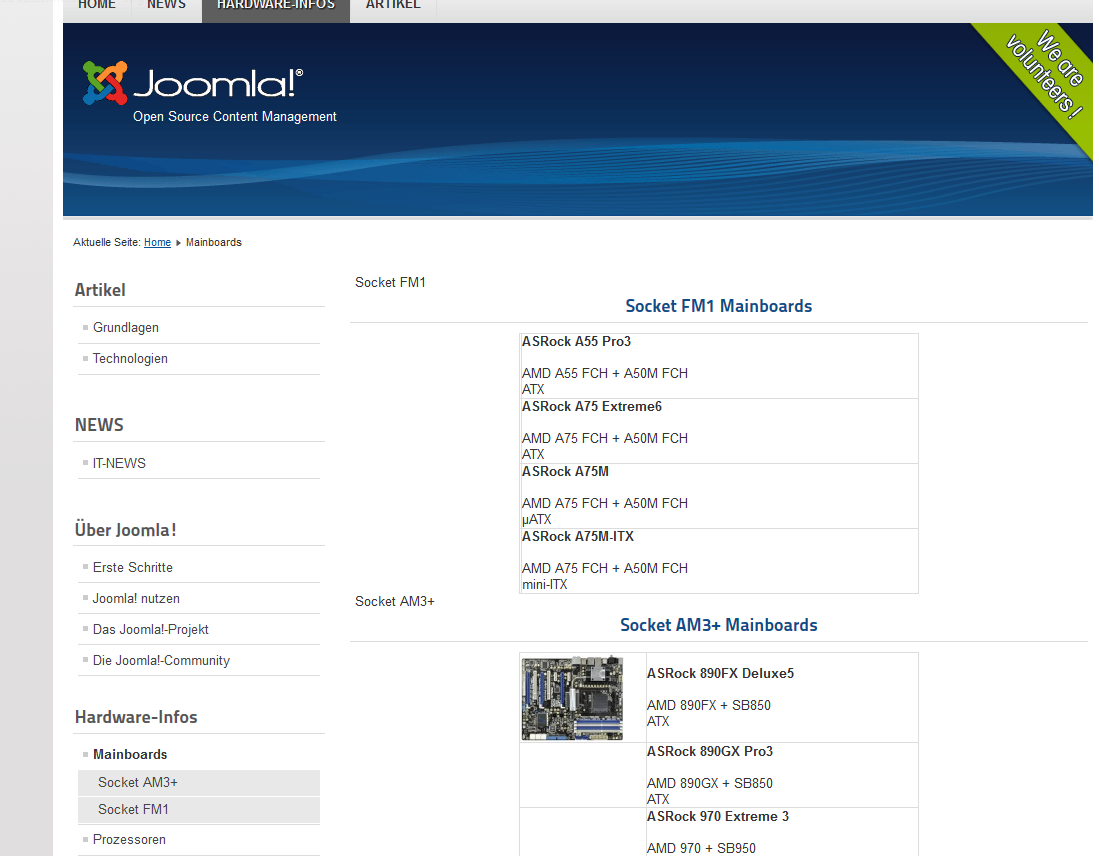Click the NEWS sidebar heading
The width and height of the screenshot is (1099, 856).
(99, 425)
